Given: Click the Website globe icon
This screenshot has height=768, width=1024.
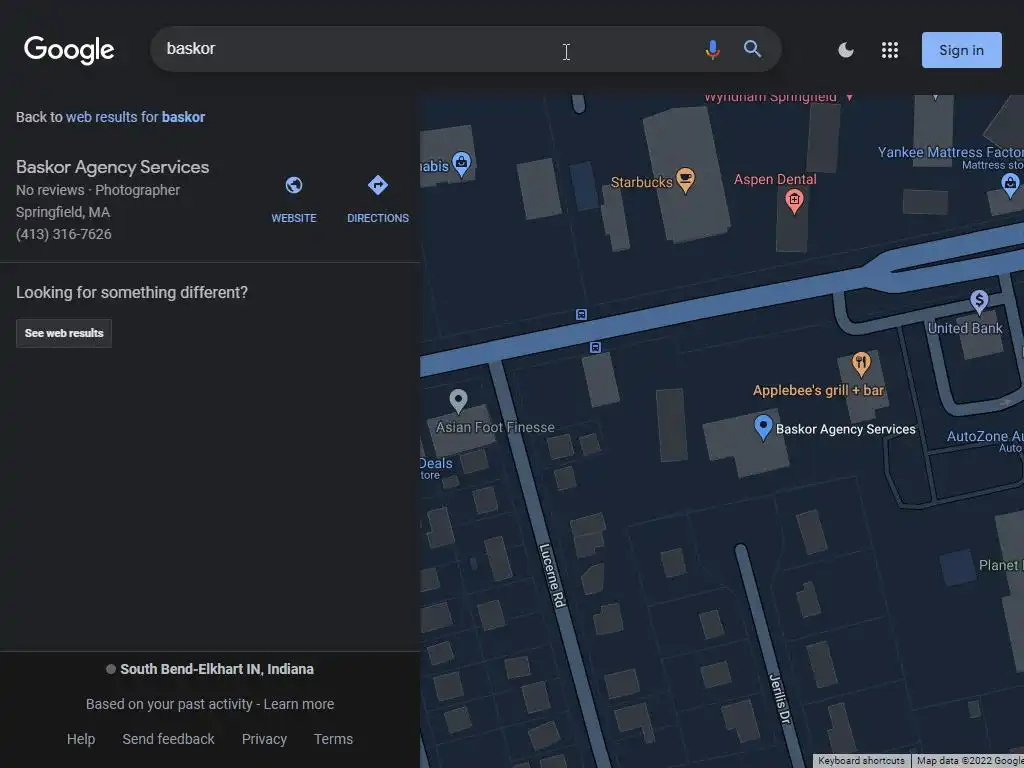Looking at the screenshot, I should tap(294, 185).
